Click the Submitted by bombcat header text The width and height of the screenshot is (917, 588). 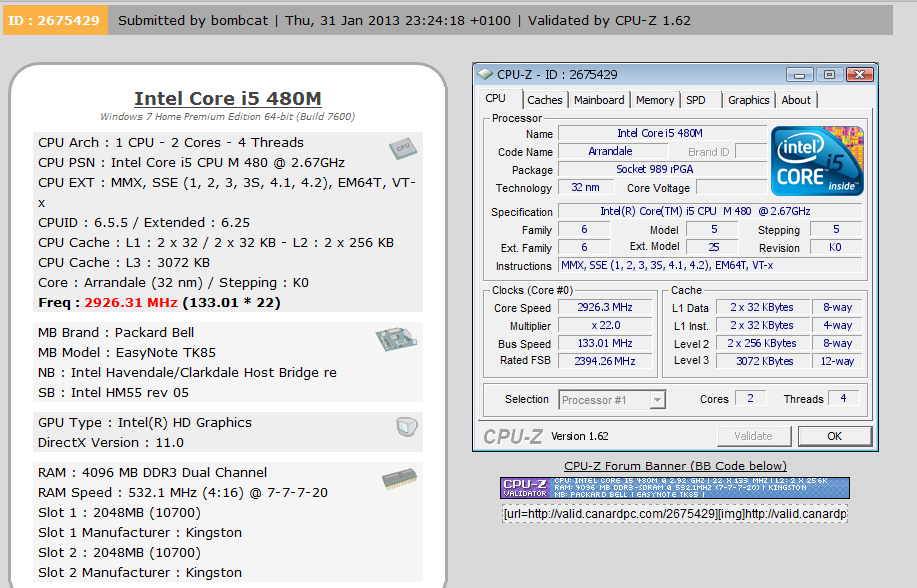[x=193, y=20]
